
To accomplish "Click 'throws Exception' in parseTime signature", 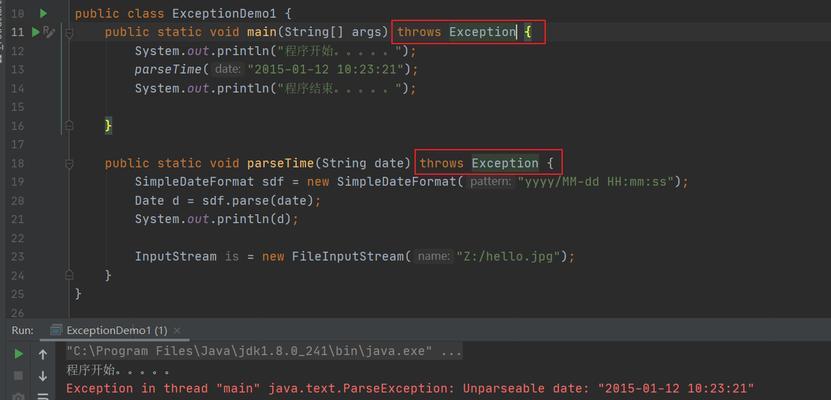I will 479,163.
